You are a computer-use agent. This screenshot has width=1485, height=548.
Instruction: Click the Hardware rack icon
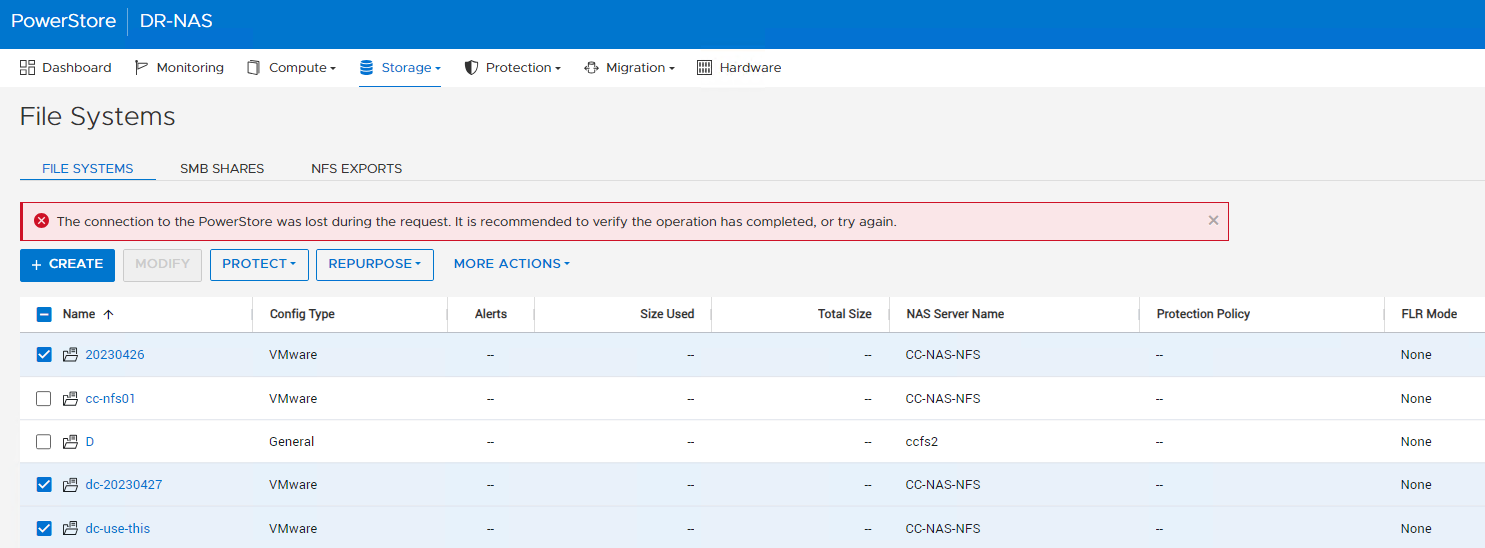(704, 68)
